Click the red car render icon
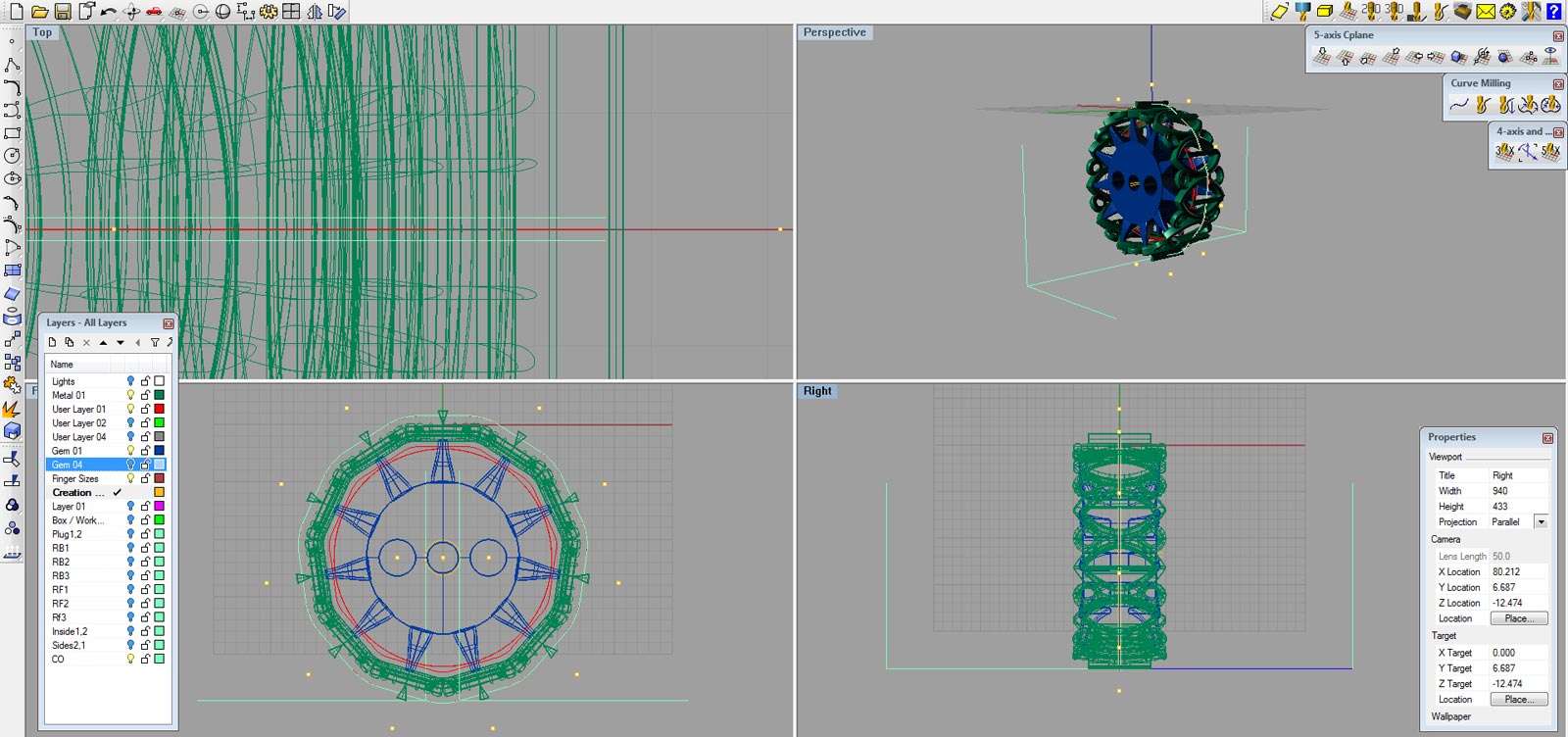Screen dimensions: 1568x737 (x=154, y=12)
